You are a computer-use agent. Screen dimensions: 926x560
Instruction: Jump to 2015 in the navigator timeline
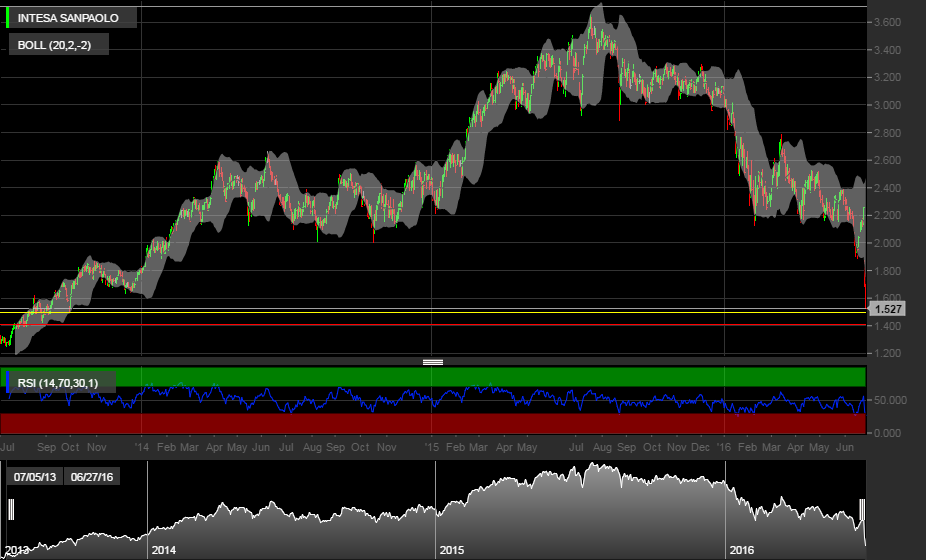point(452,550)
